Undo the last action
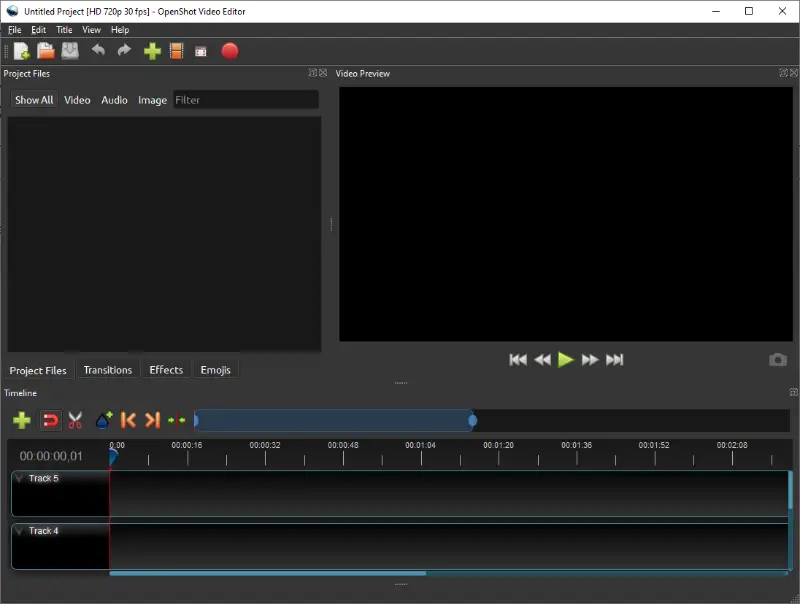 coord(98,51)
